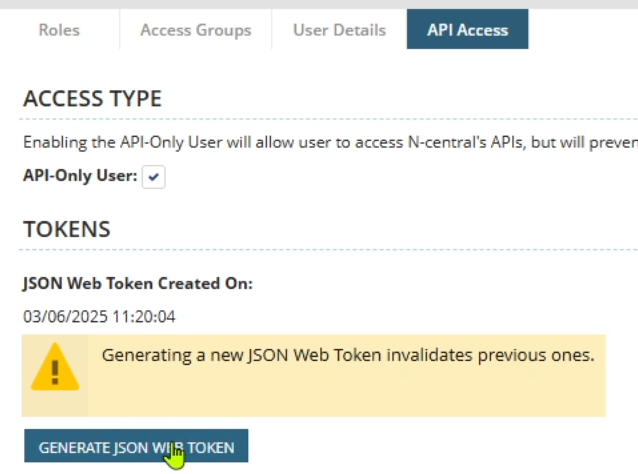638x474 pixels.
Task: Click the yellow warning triangle icon
Action: pyautogui.click(x=55, y=367)
